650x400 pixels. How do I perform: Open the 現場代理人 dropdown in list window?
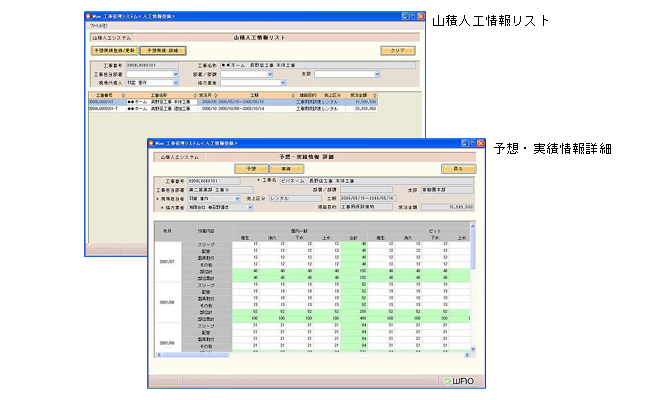176,81
